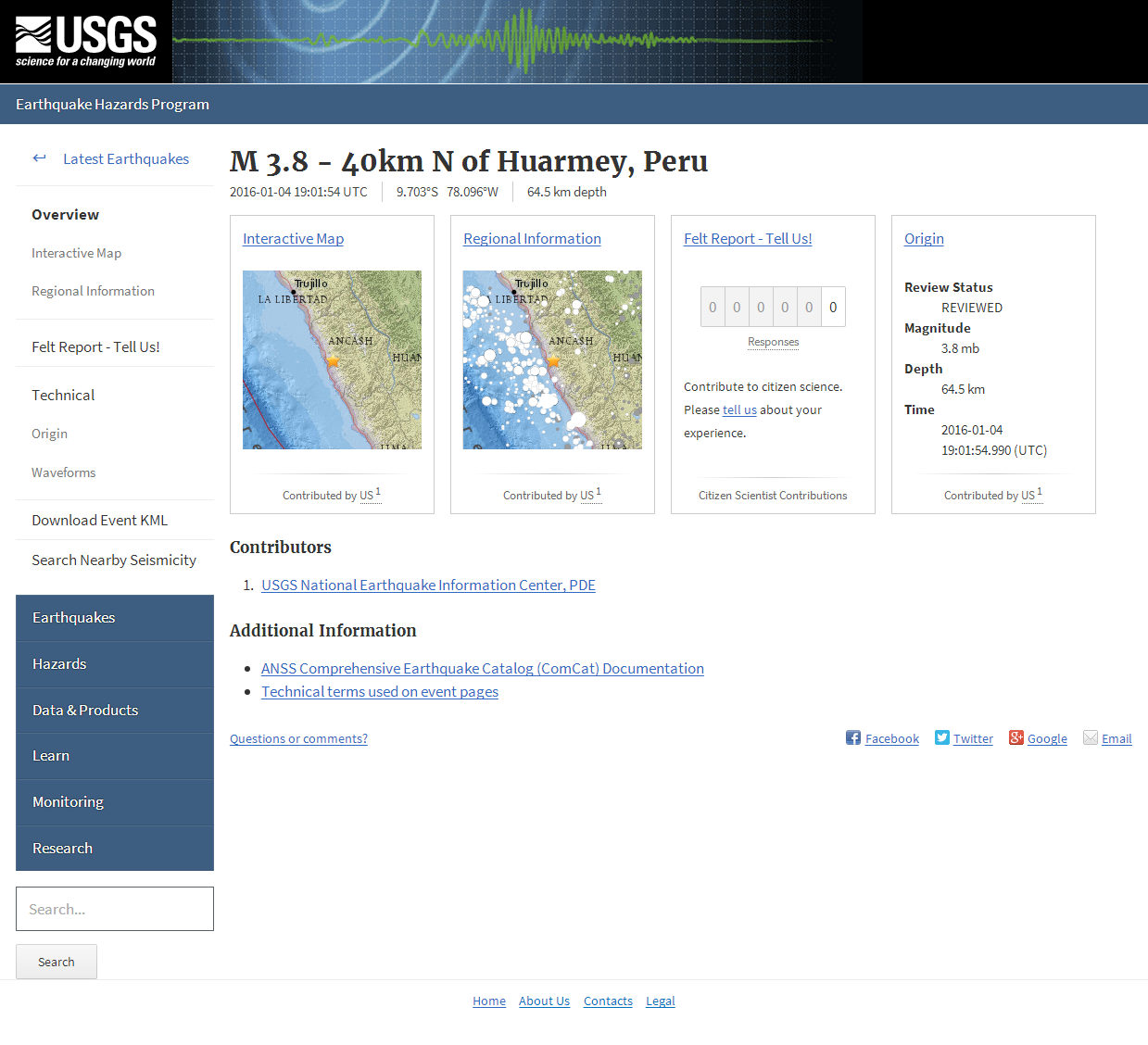Screen dimensions: 1148x1045
Task: Click the felt responses counter
Action: pos(773,307)
